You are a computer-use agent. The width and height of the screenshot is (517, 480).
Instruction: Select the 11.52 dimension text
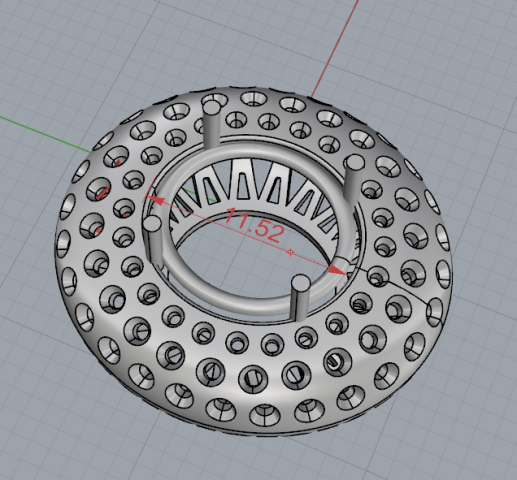pos(255,225)
